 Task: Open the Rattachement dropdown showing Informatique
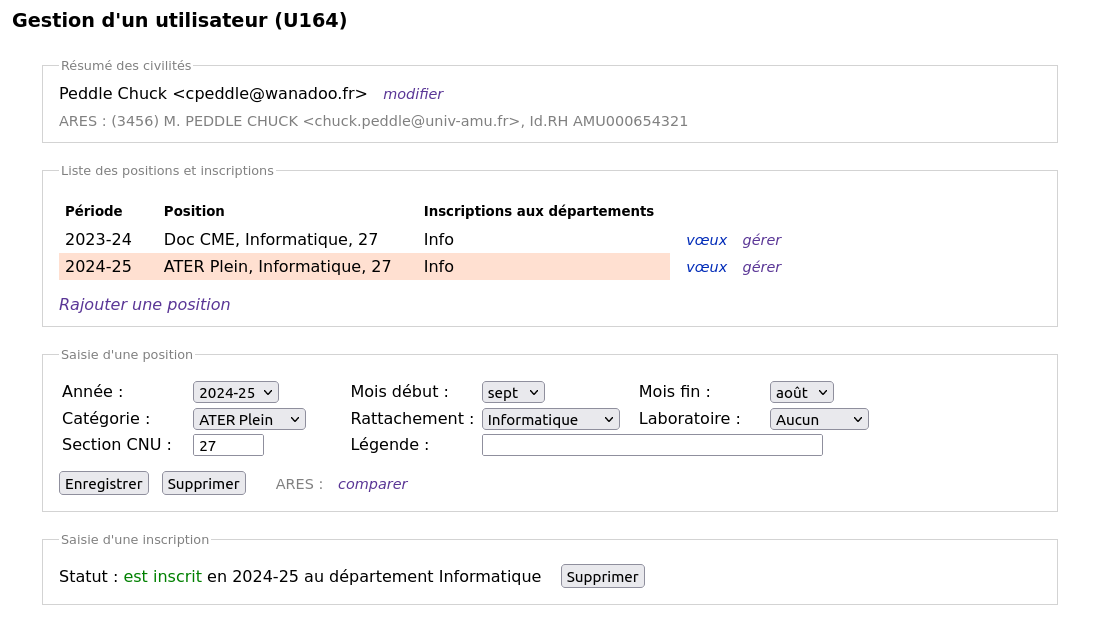[550, 419]
